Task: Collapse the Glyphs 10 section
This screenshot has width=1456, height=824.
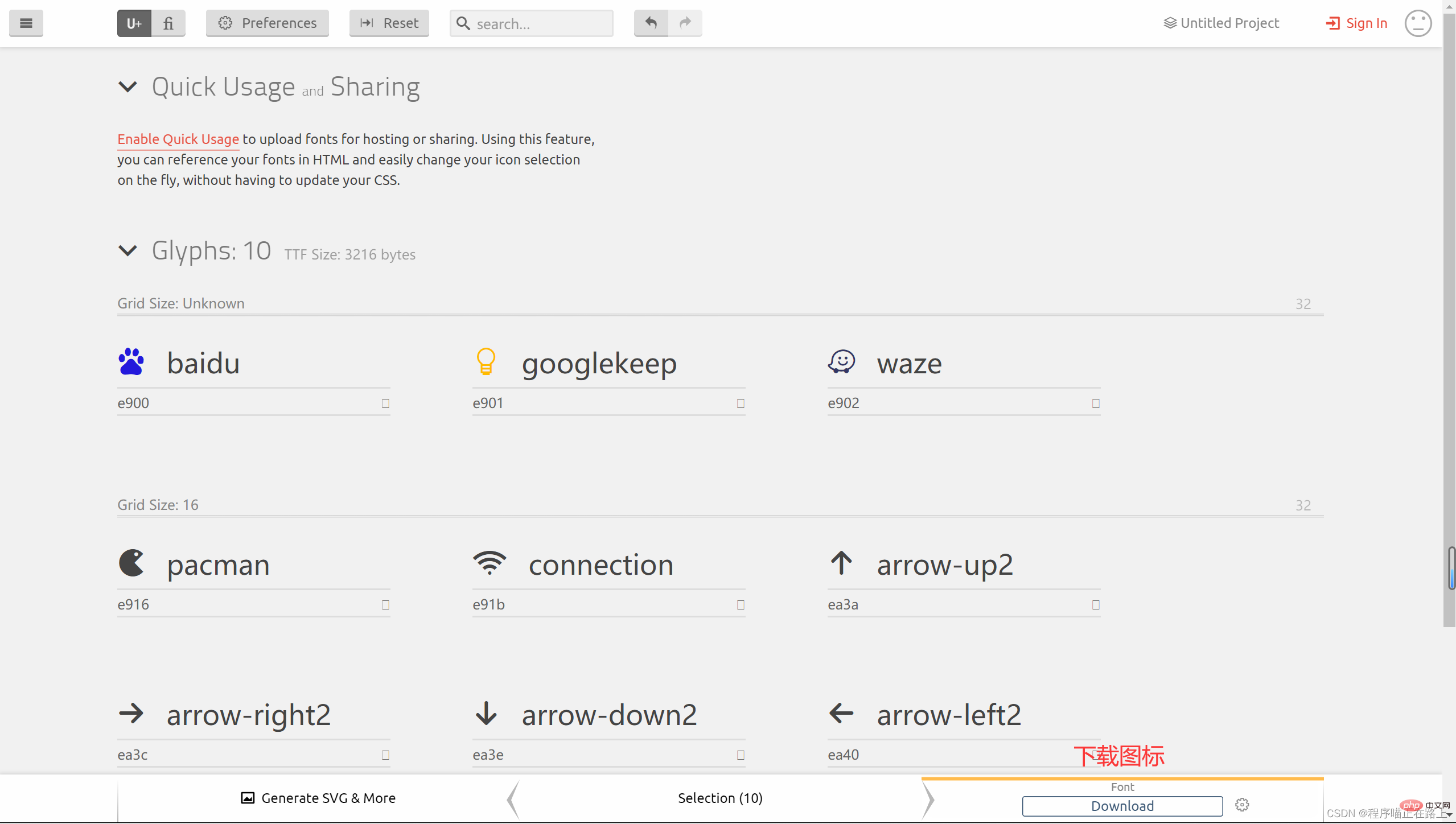Action: pos(128,250)
